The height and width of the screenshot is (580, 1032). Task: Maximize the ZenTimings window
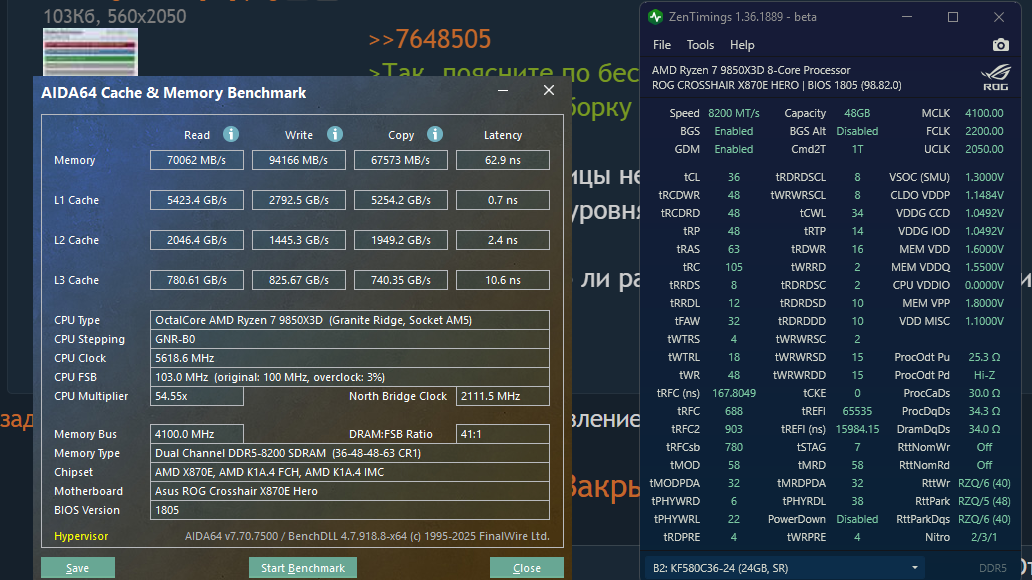click(952, 17)
